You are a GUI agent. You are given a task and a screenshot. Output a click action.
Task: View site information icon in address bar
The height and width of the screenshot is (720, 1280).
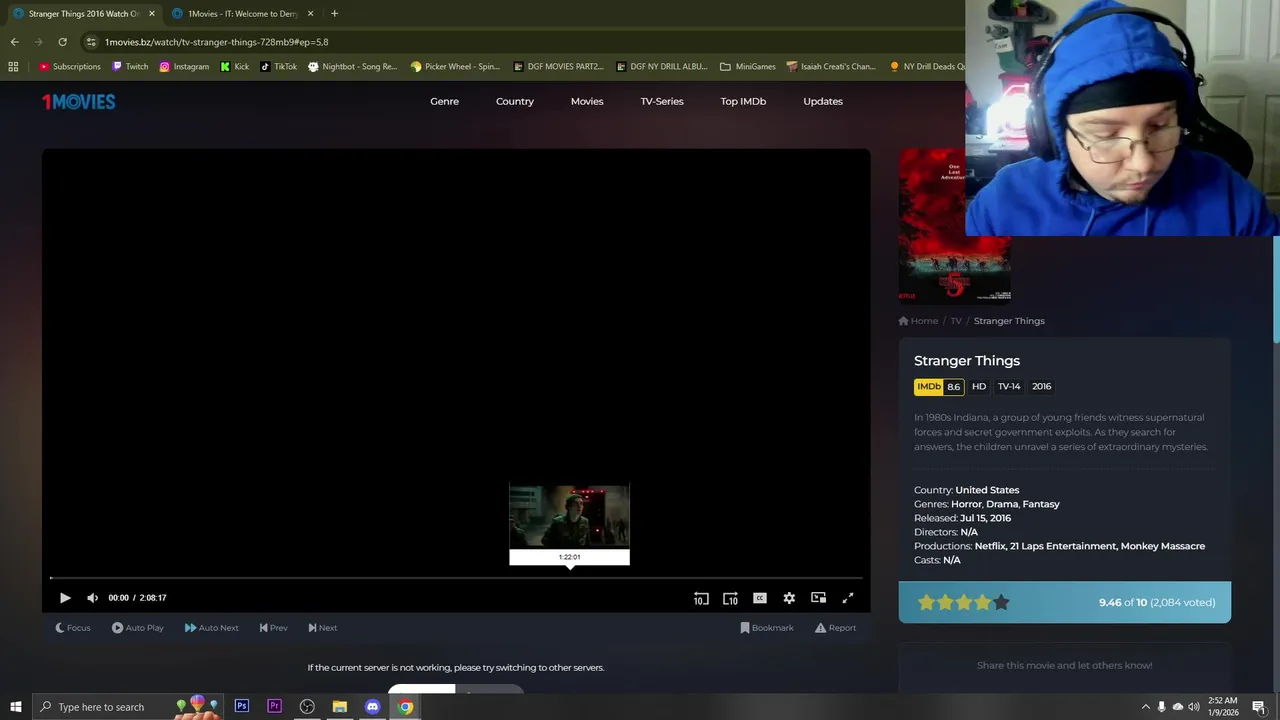pos(91,42)
